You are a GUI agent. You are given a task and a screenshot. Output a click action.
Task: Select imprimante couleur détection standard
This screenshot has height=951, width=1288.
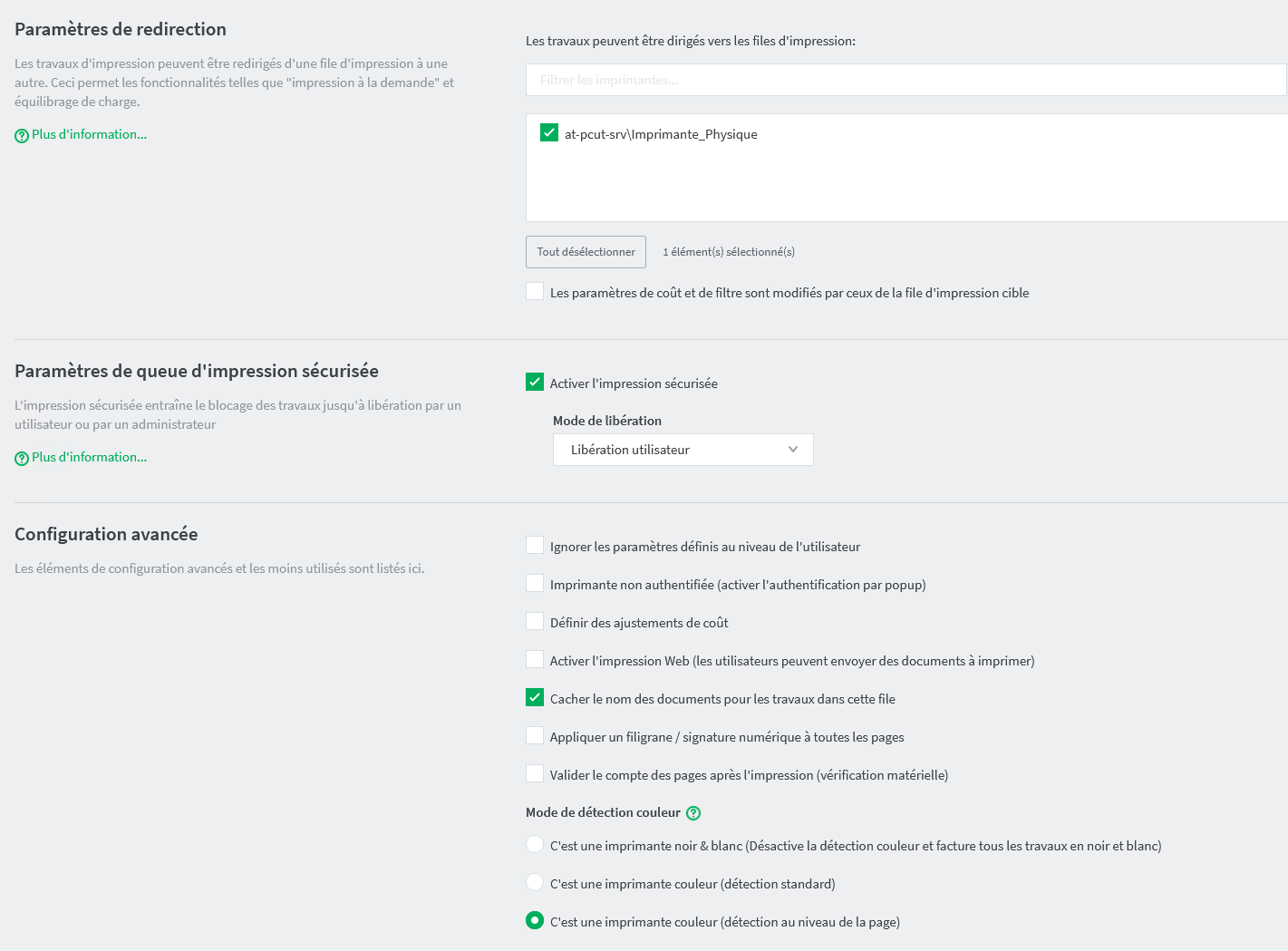tap(535, 882)
